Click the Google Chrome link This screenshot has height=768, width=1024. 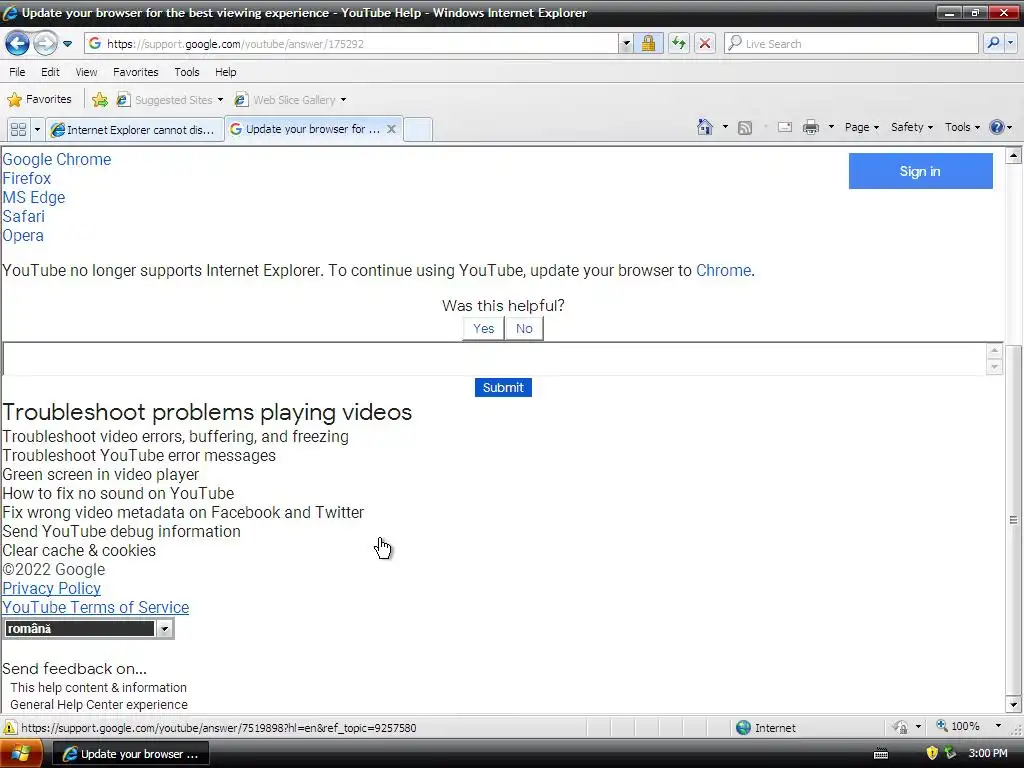[x=57, y=159]
